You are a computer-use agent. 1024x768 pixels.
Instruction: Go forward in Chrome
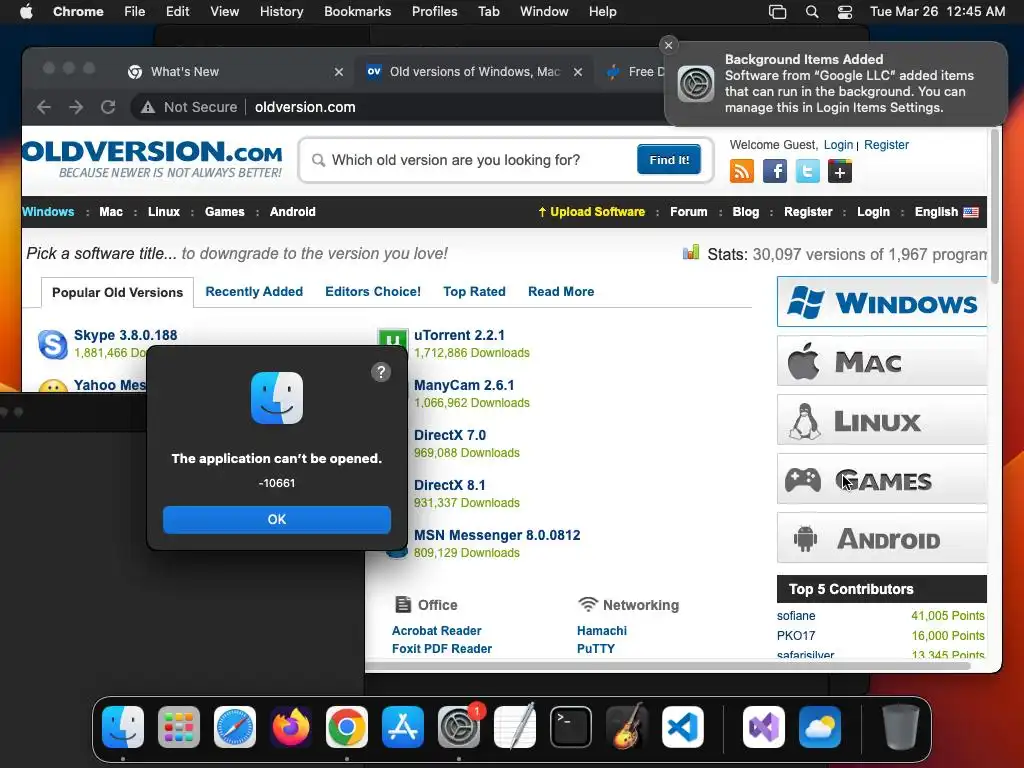[x=76, y=107]
